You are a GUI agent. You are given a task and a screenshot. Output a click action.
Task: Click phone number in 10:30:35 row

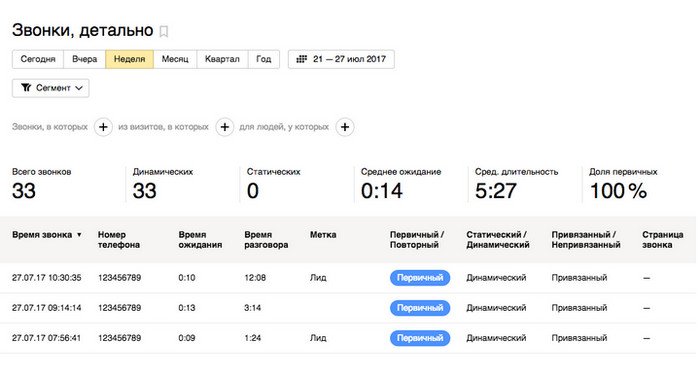coord(120,277)
